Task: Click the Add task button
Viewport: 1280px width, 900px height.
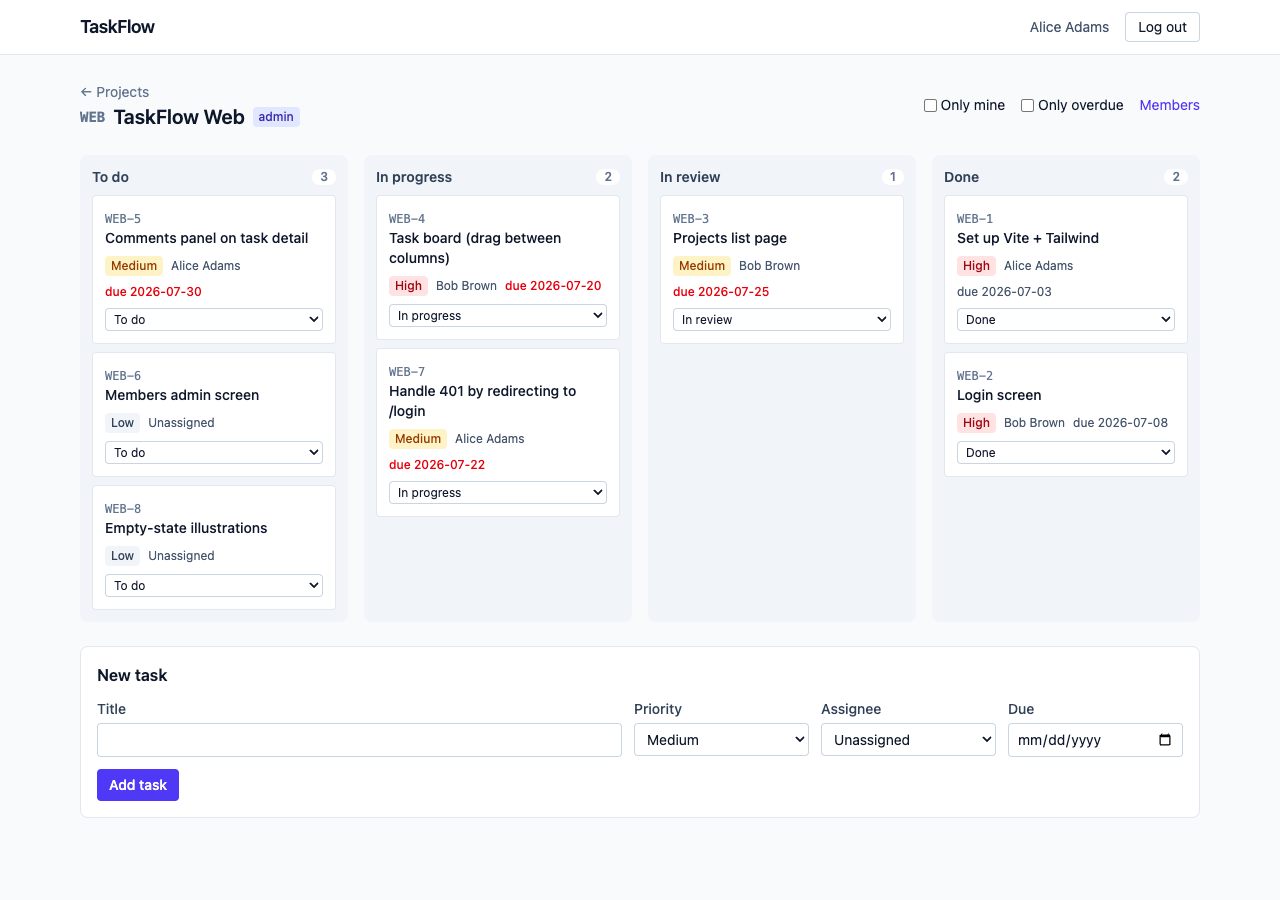Action: (138, 785)
